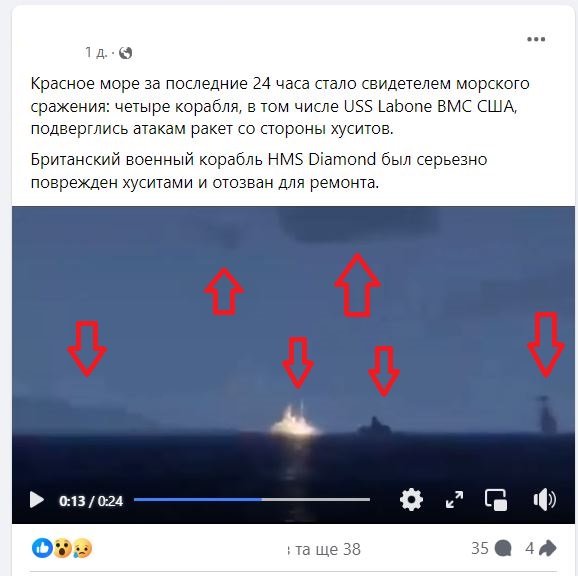Open the post's "1 д." timestamp link

tap(96, 53)
